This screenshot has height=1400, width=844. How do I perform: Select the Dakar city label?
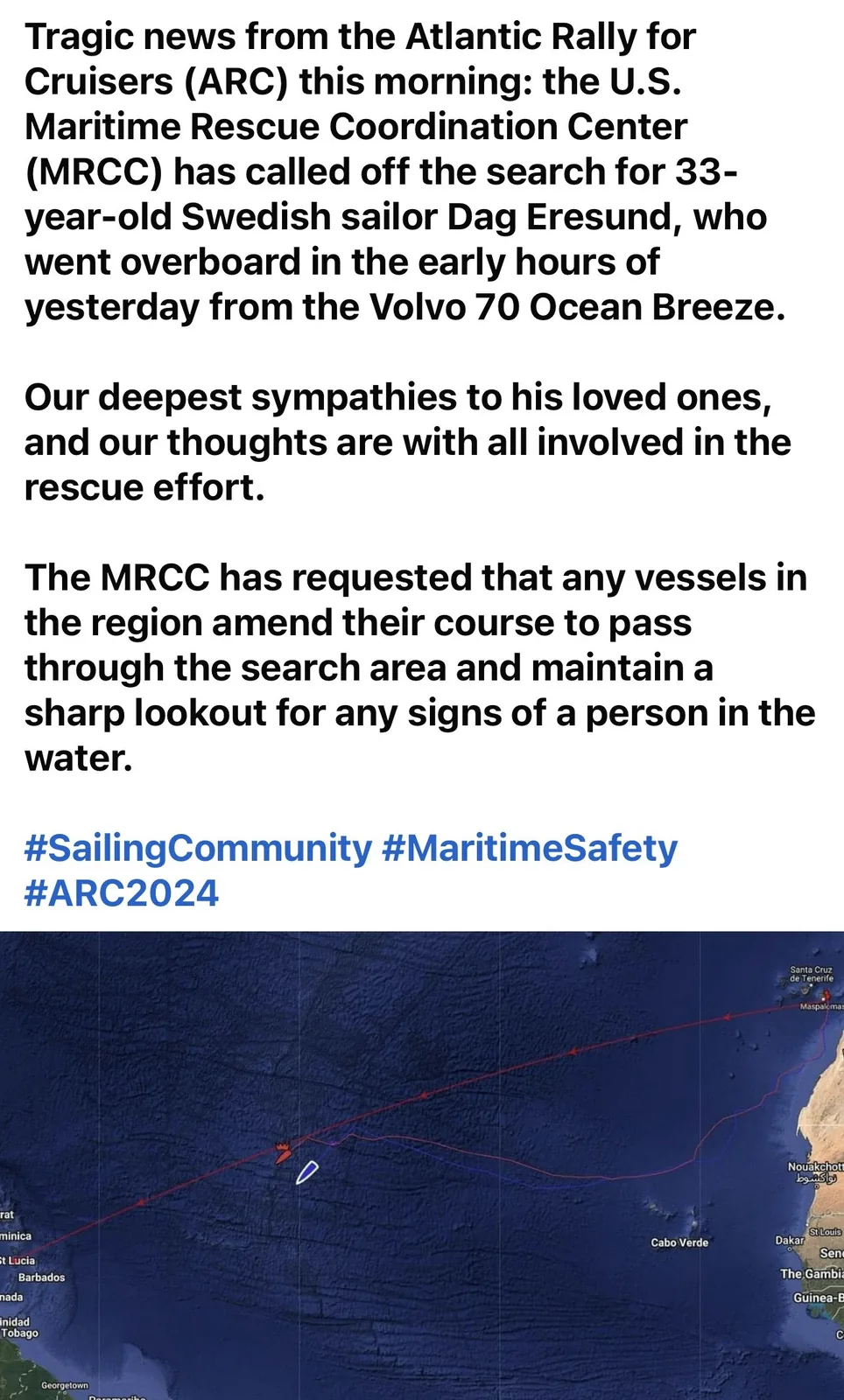[789, 1240]
